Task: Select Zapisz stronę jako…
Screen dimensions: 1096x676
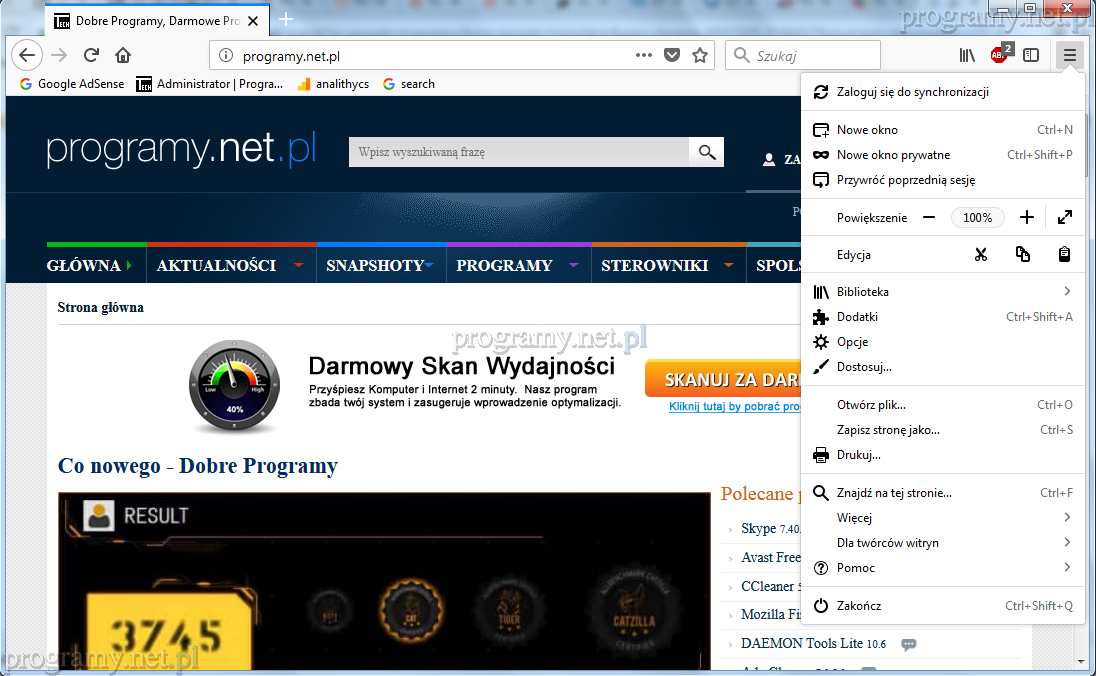Action: pyautogui.click(x=943, y=430)
